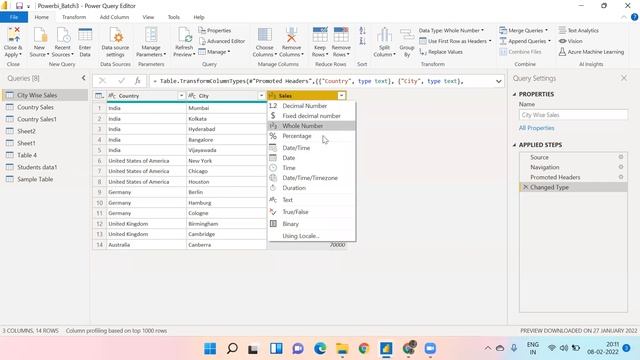Click Refresh Preview icon
Image resolution: width=640 pixels, height=360 pixels.
(x=184, y=35)
